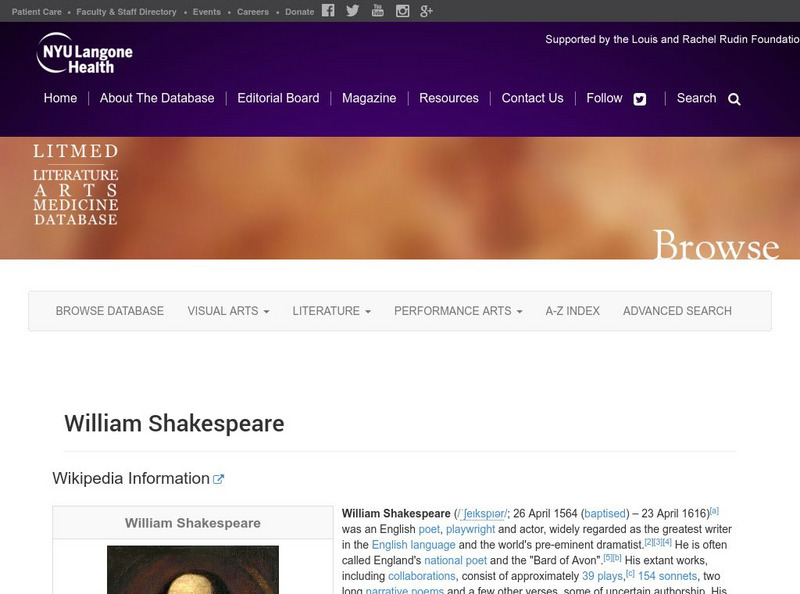Open the YouTube icon in top bar

[x=377, y=11]
